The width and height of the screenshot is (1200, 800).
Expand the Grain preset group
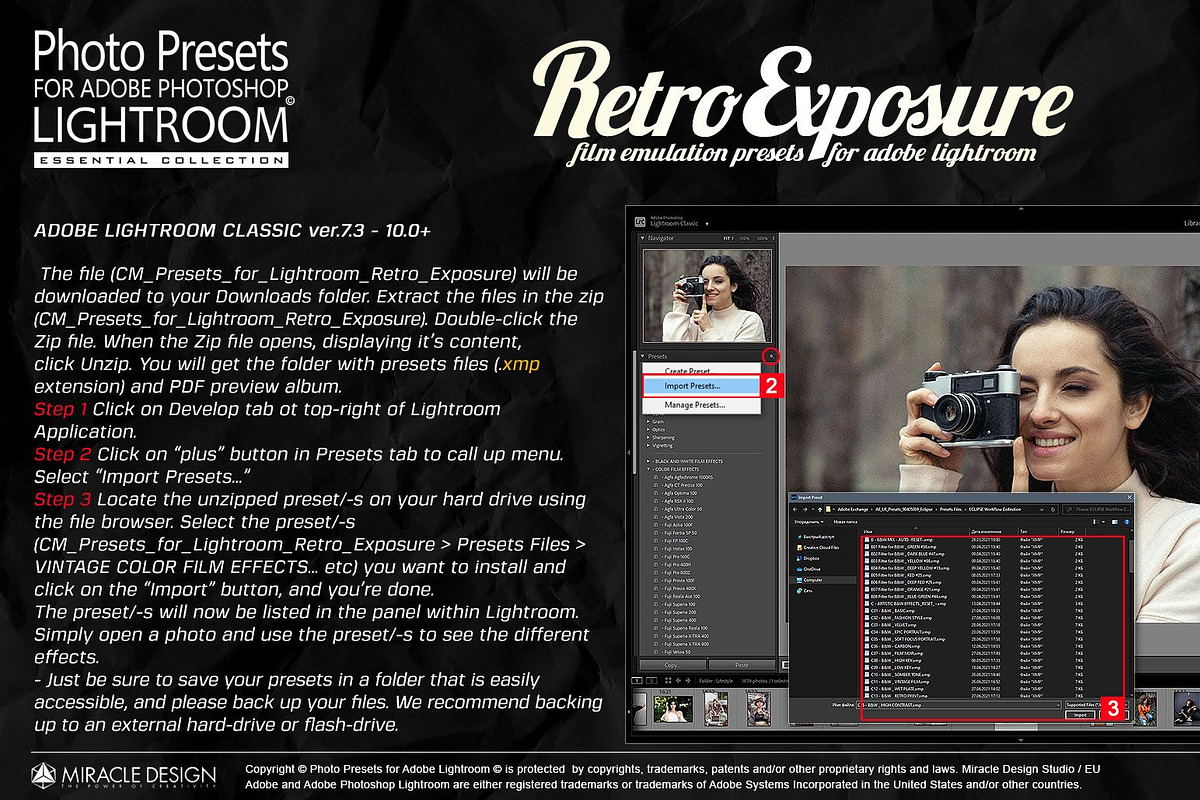click(x=659, y=421)
